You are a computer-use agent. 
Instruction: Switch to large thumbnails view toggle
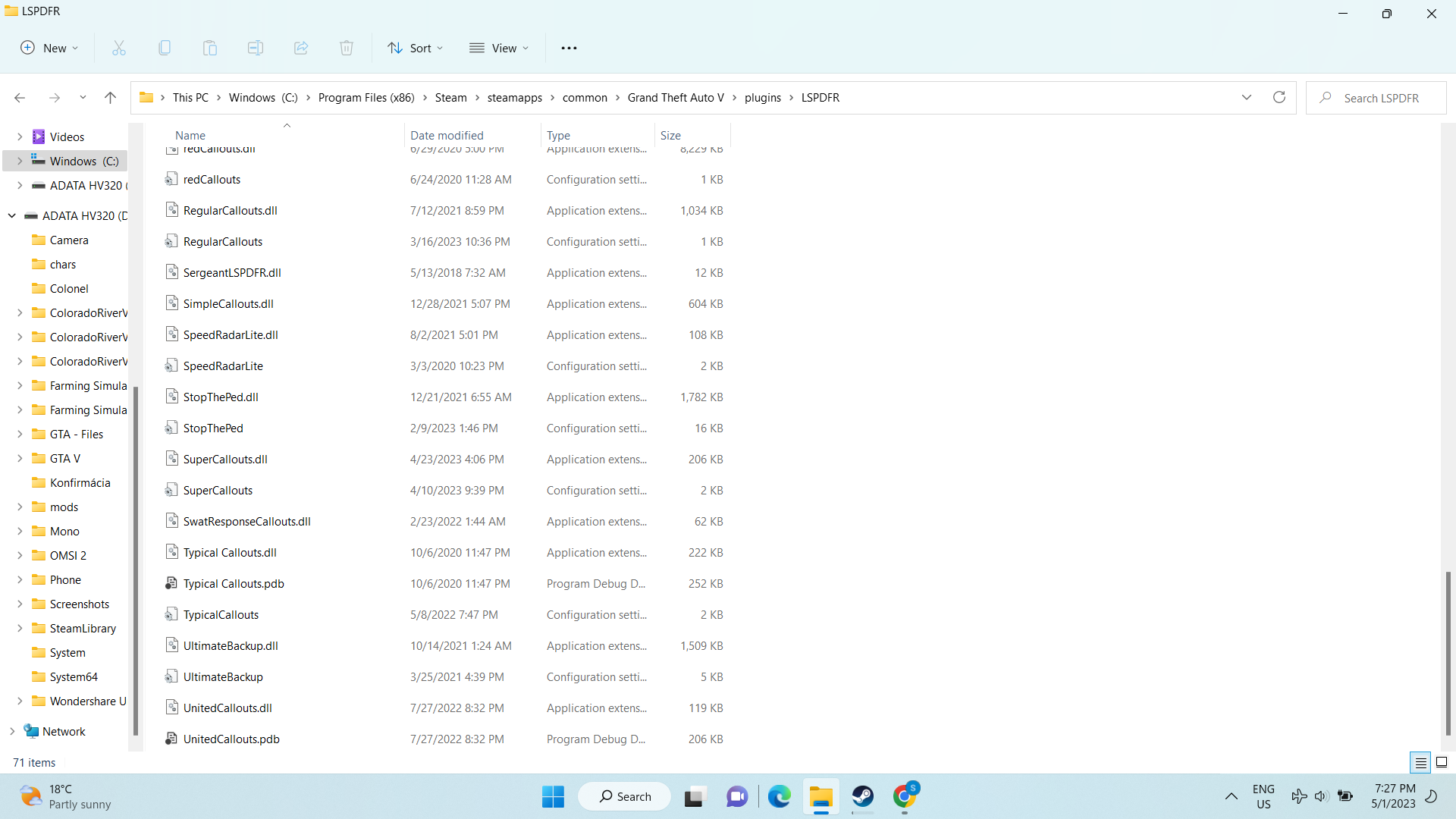[x=1442, y=762]
